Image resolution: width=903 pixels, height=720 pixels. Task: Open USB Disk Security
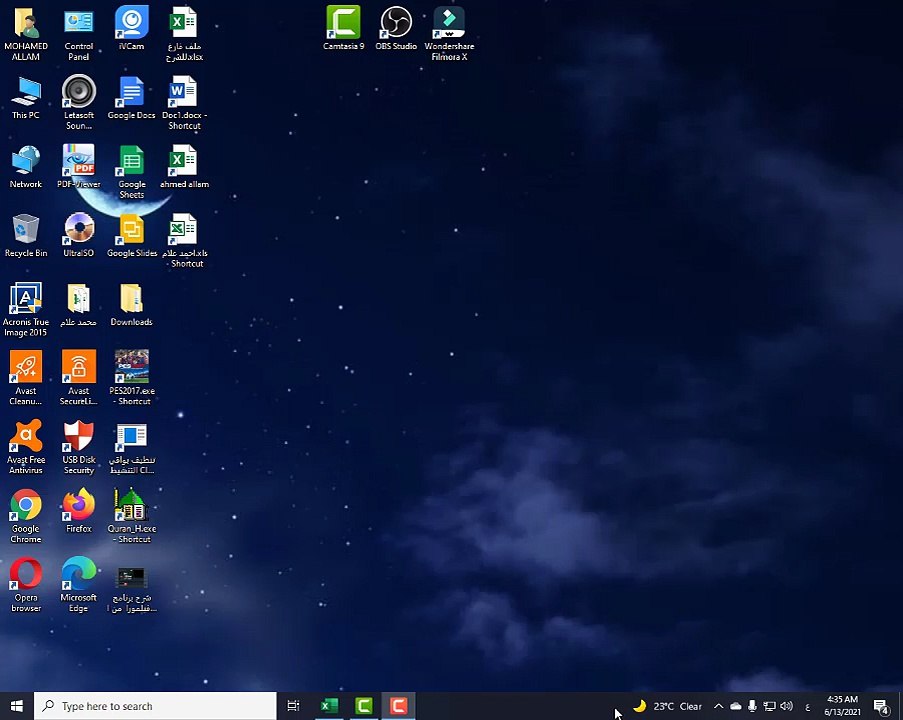[x=79, y=447]
